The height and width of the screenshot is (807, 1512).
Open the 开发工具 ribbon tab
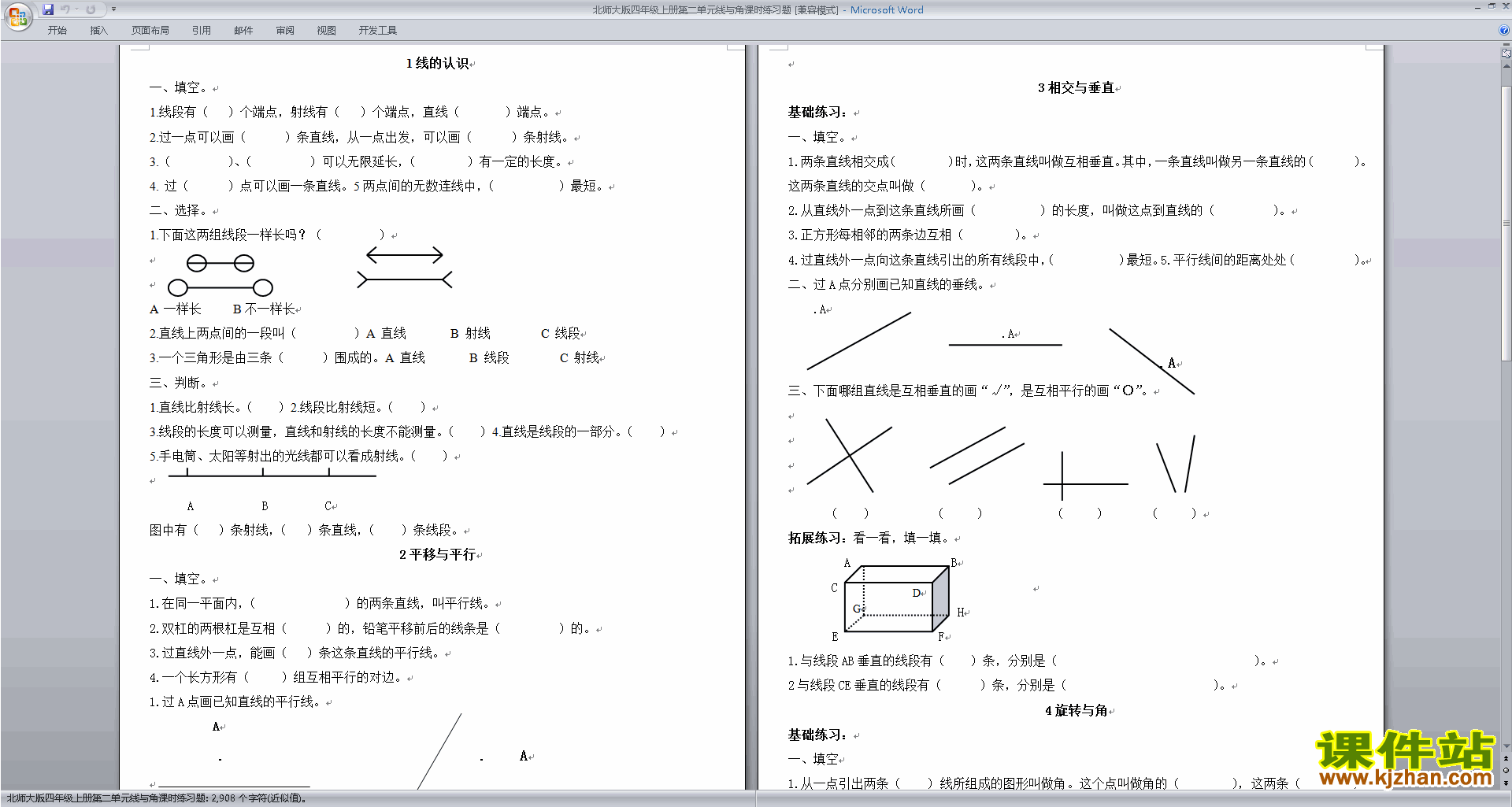click(x=377, y=31)
